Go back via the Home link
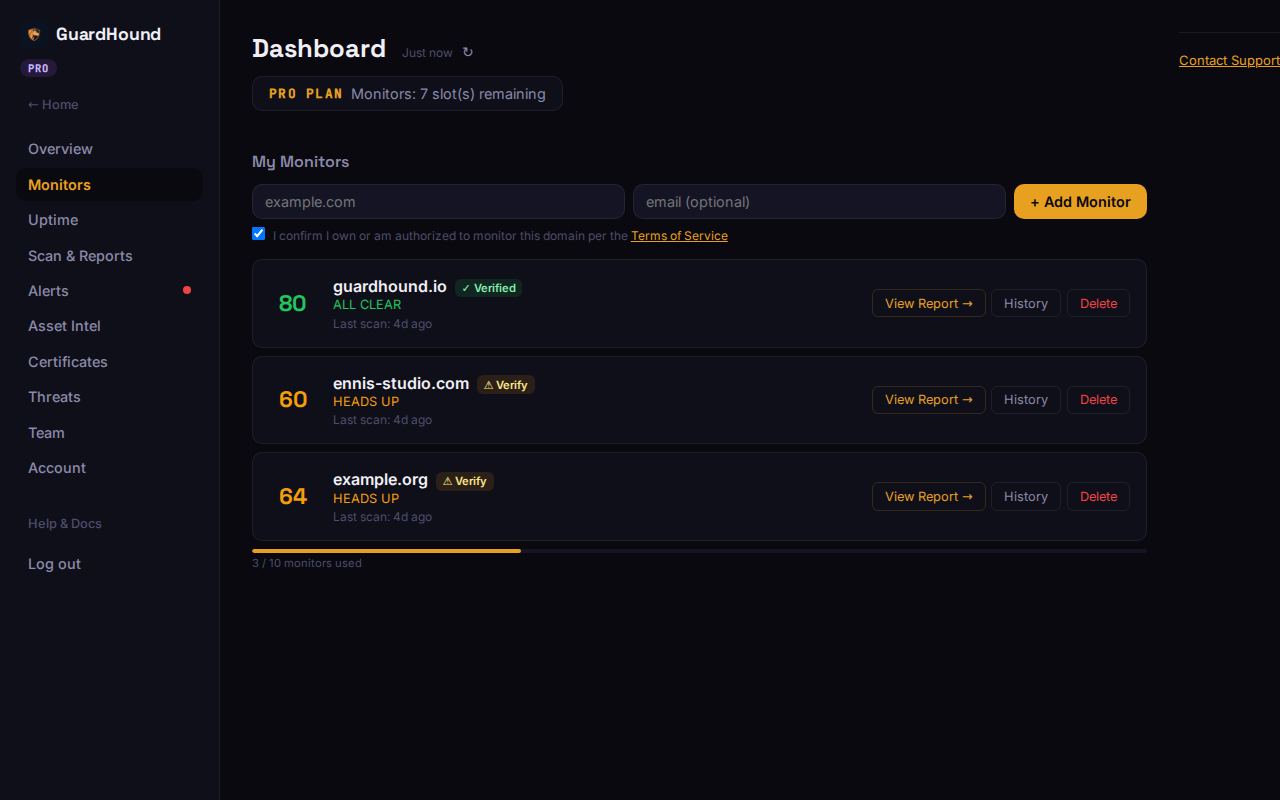Image resolution: width=1280 pixels, height=800 pixels. pyautogui.click(x=53, y=104)
